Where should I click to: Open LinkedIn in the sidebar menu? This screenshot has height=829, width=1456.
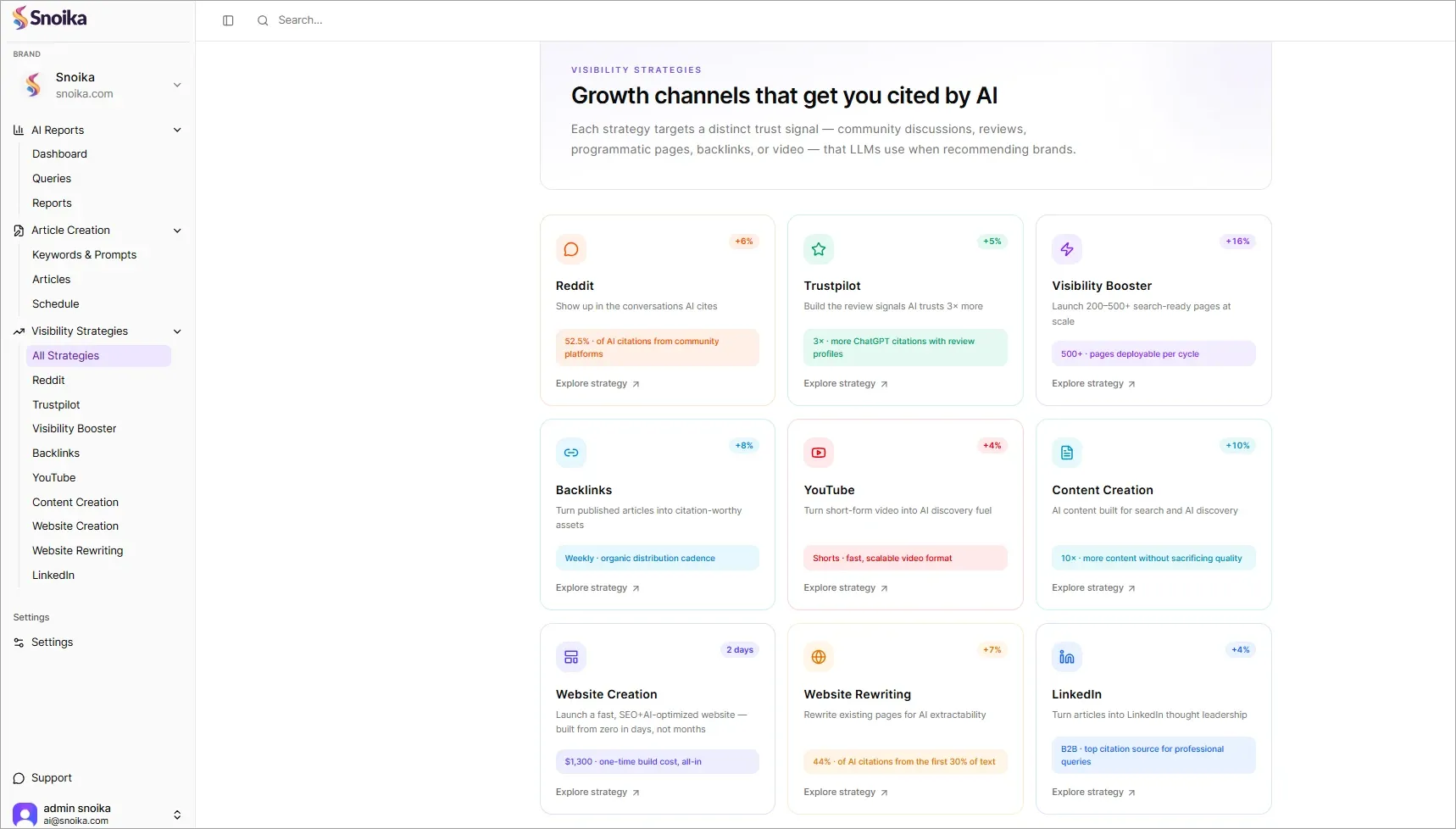click(x=53, y=576)
